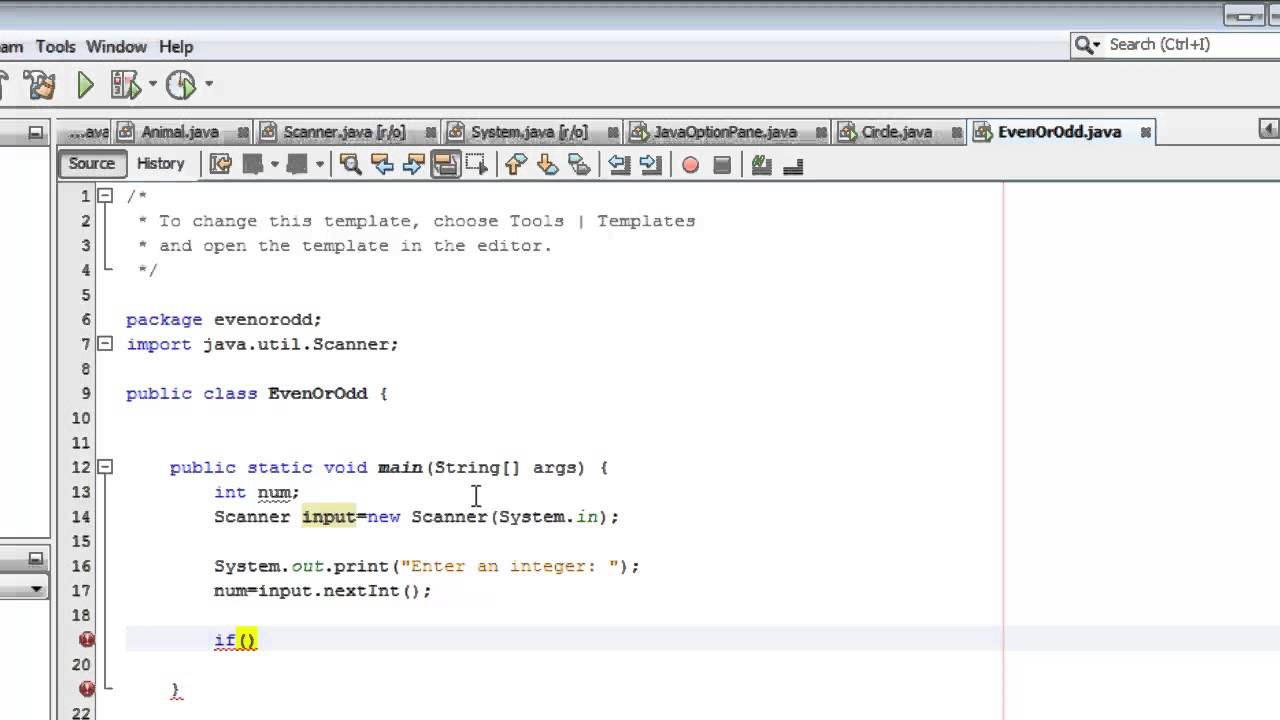The image size is (1280, 720).
Task: Click the first grey back-navigation editor icon
Action: pyautogui.click(x=253, y=165)
